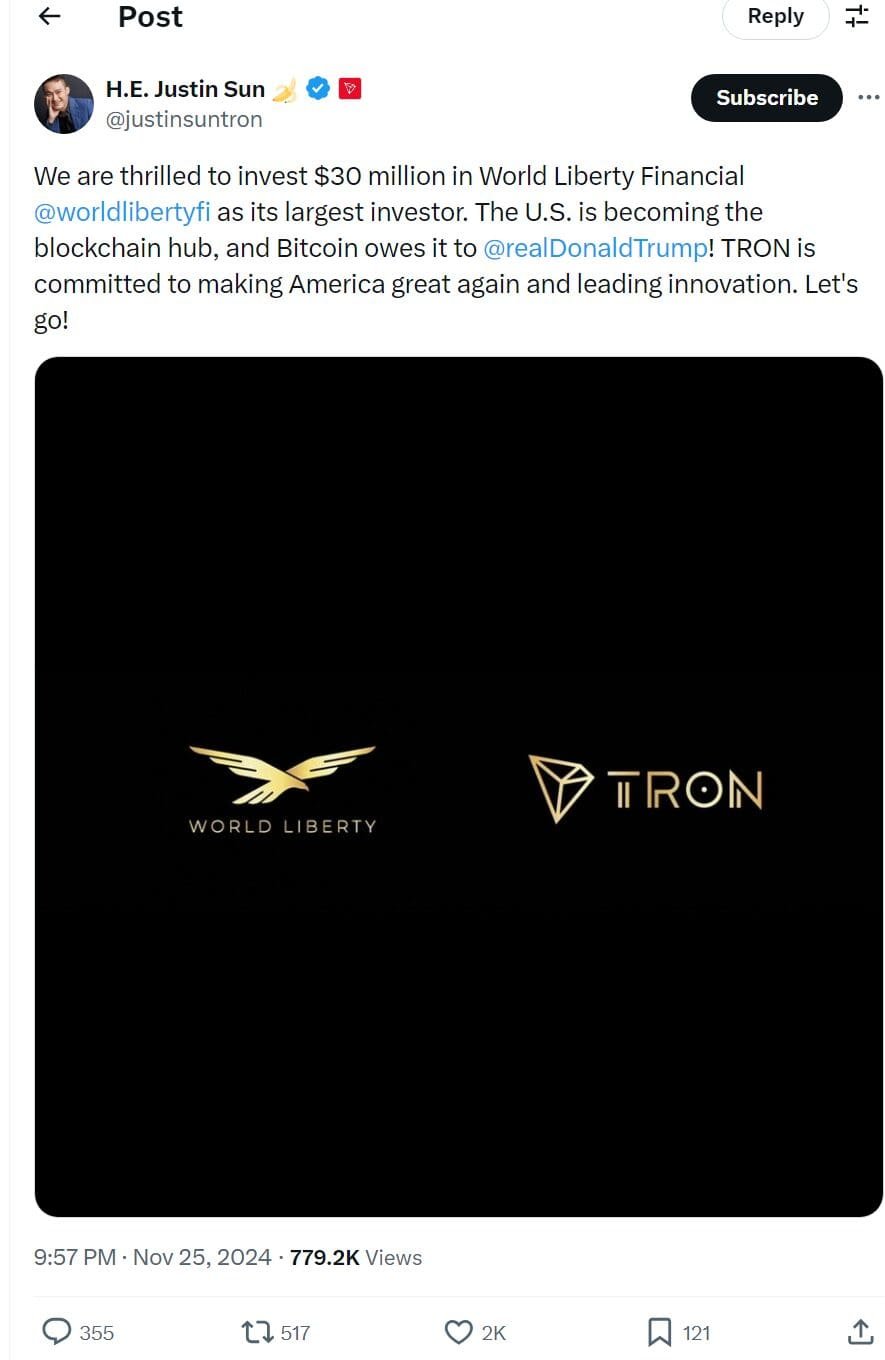Click the TRON affiliate badge
Image resolution: width=885 pixels, height=1360 pixels.
point(350,88)
